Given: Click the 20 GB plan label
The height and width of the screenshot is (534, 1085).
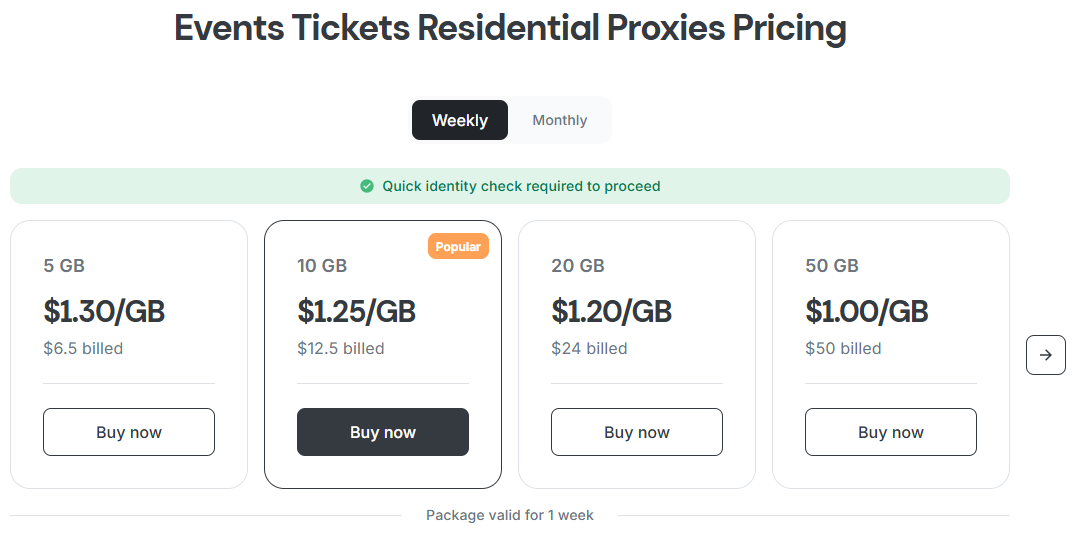Looking at the screenshot, I should pyautogui.click(x=578, y=266).
